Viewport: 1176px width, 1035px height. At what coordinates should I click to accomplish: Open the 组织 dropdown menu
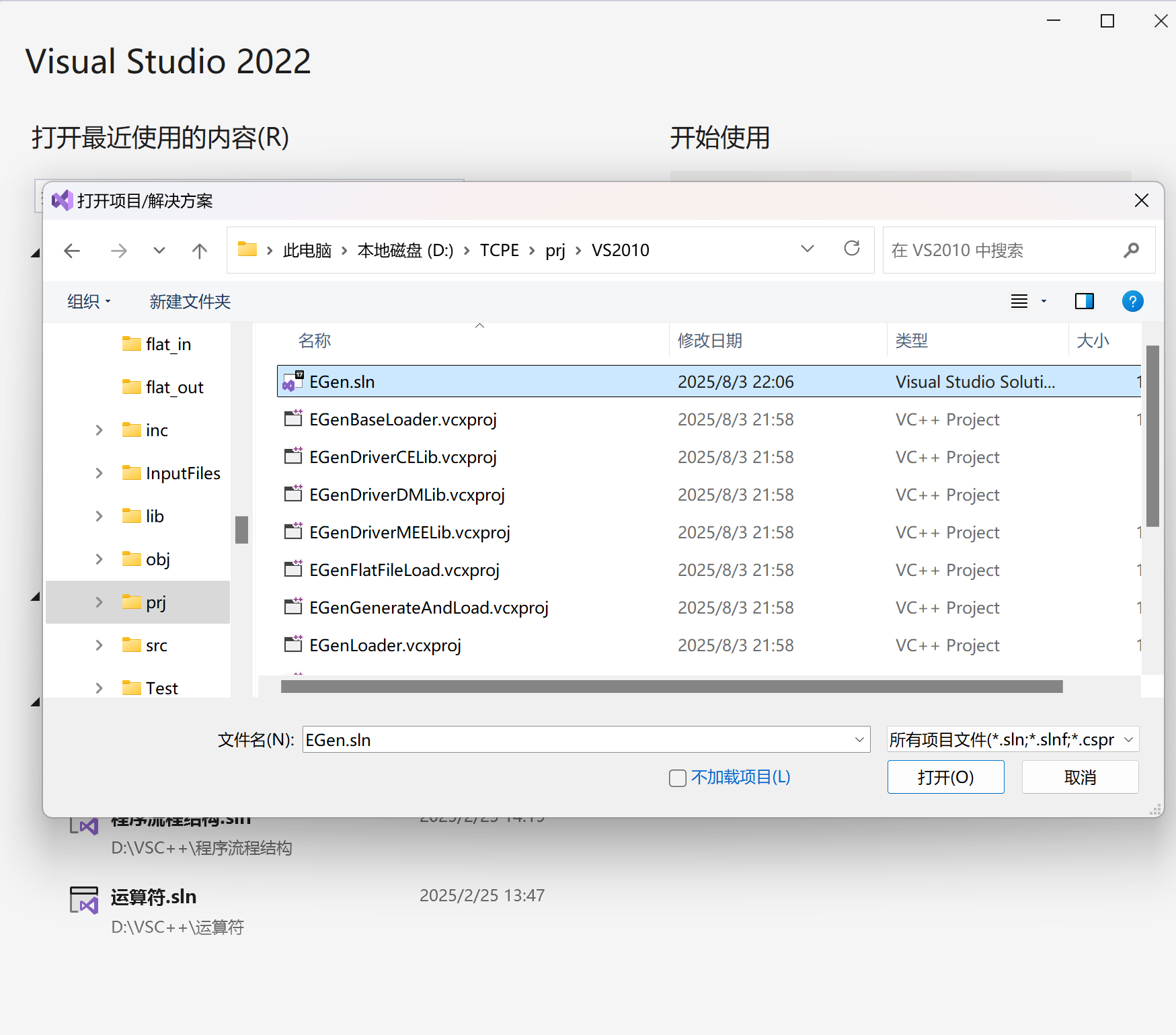coord(88,301)
